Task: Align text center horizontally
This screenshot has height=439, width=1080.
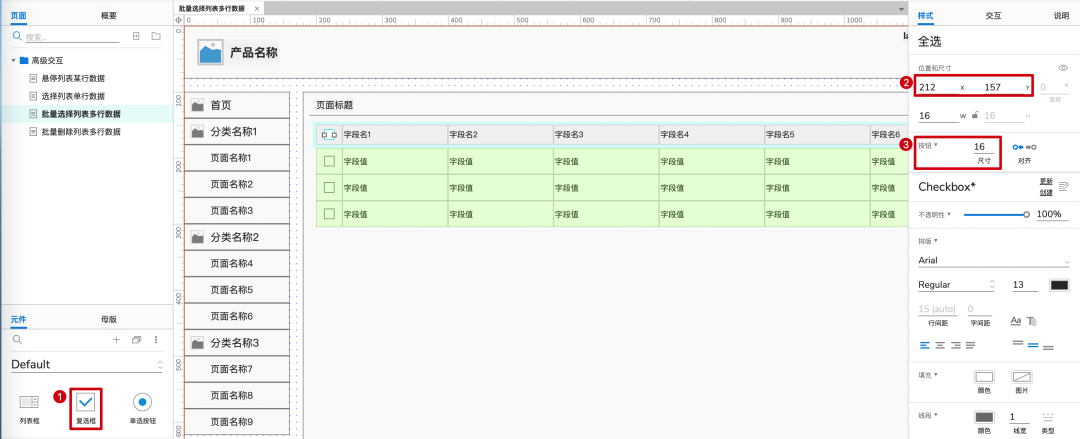Action: point(940,345)
